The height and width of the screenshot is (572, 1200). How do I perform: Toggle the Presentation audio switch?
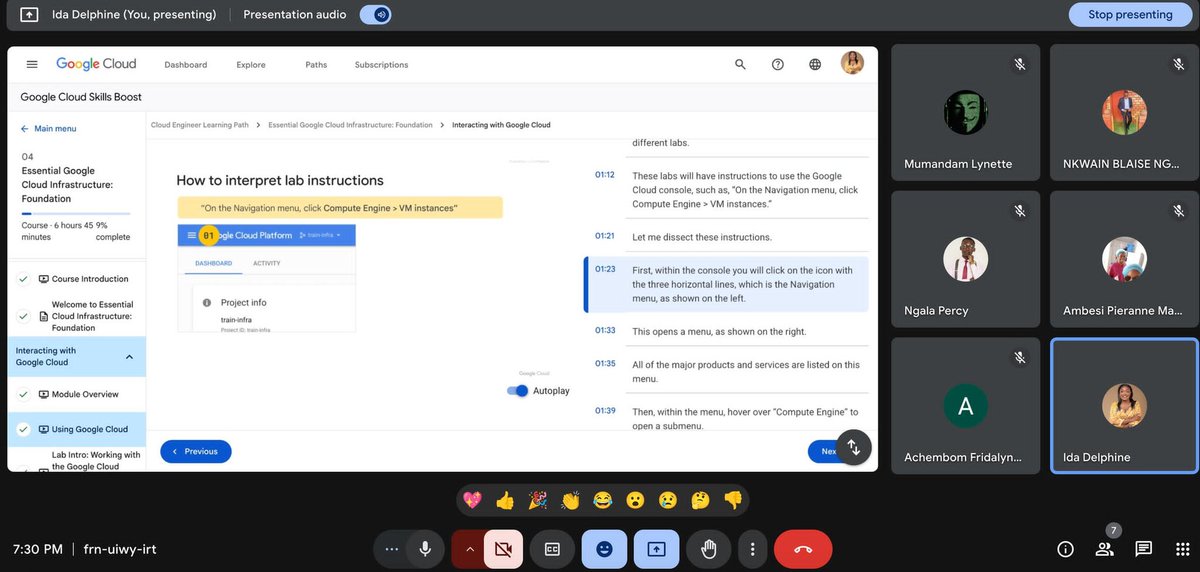tap(375, 15)
